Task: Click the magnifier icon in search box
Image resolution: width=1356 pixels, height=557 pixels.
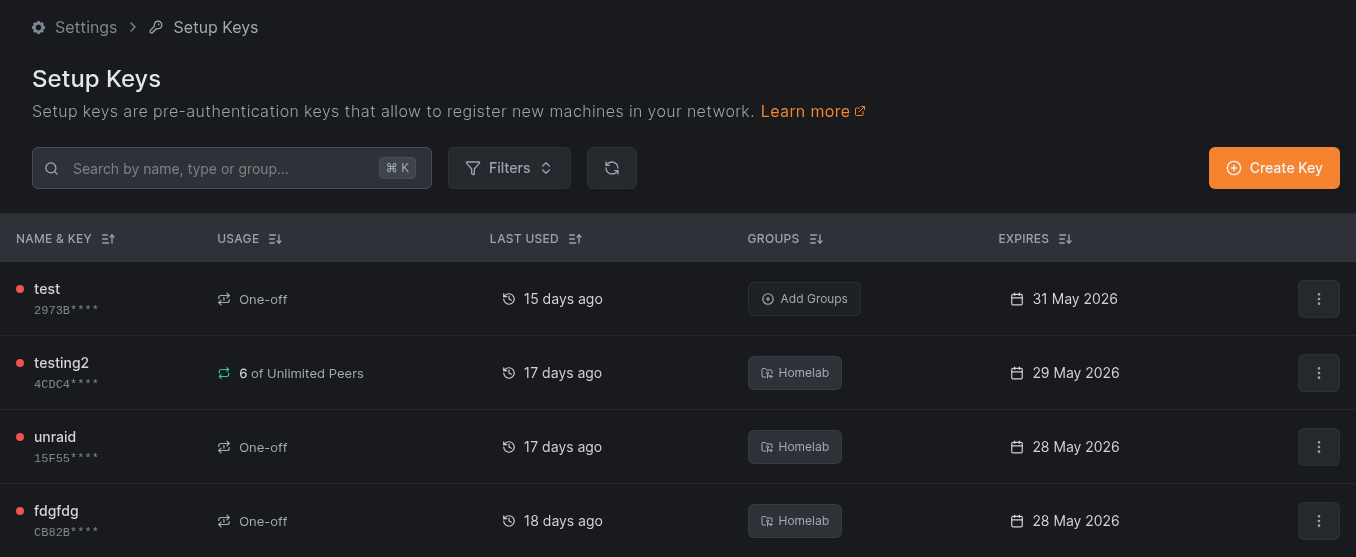Action: 52,168
